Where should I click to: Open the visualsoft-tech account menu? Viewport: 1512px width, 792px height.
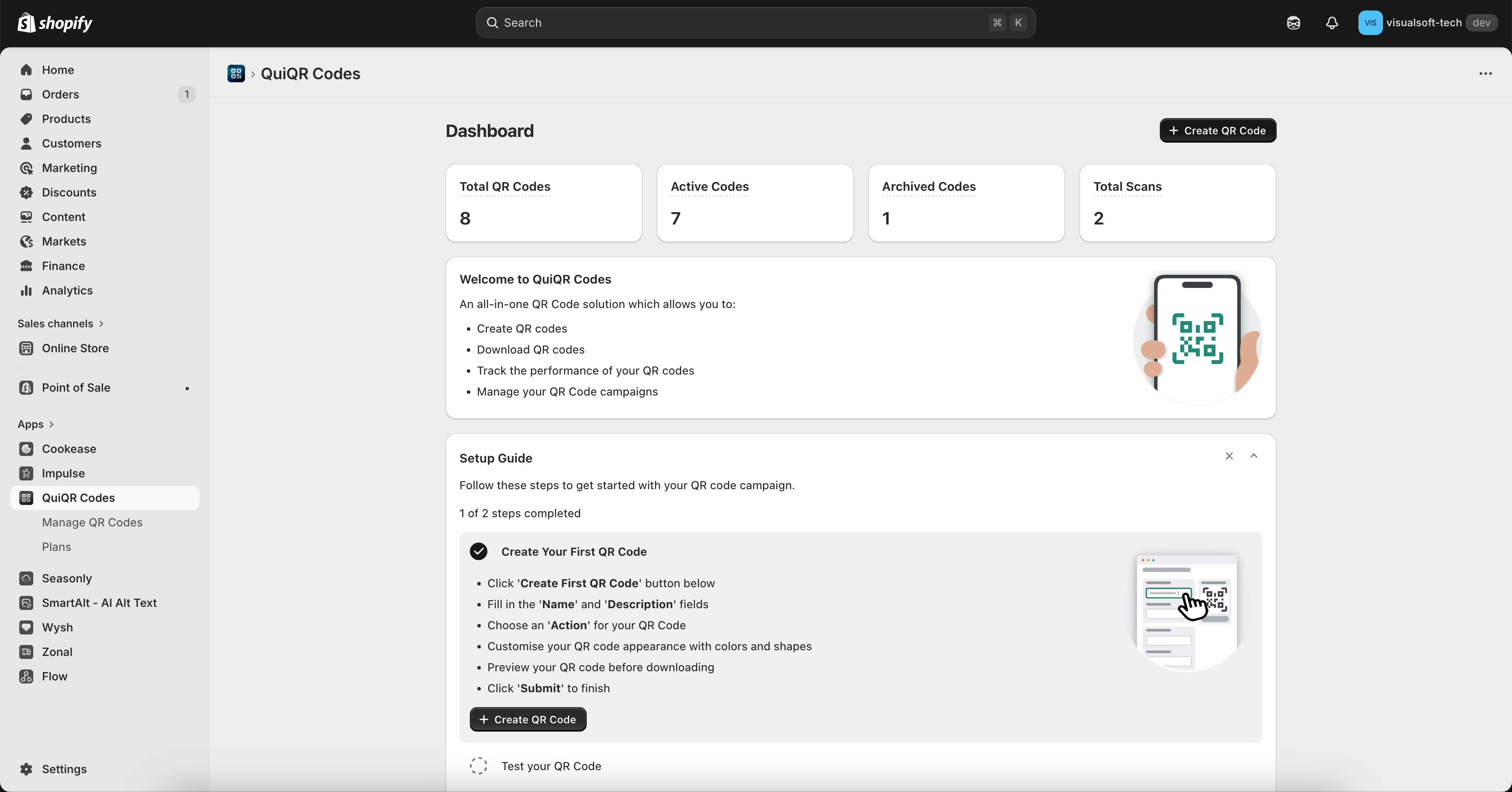click(1428, 23)
